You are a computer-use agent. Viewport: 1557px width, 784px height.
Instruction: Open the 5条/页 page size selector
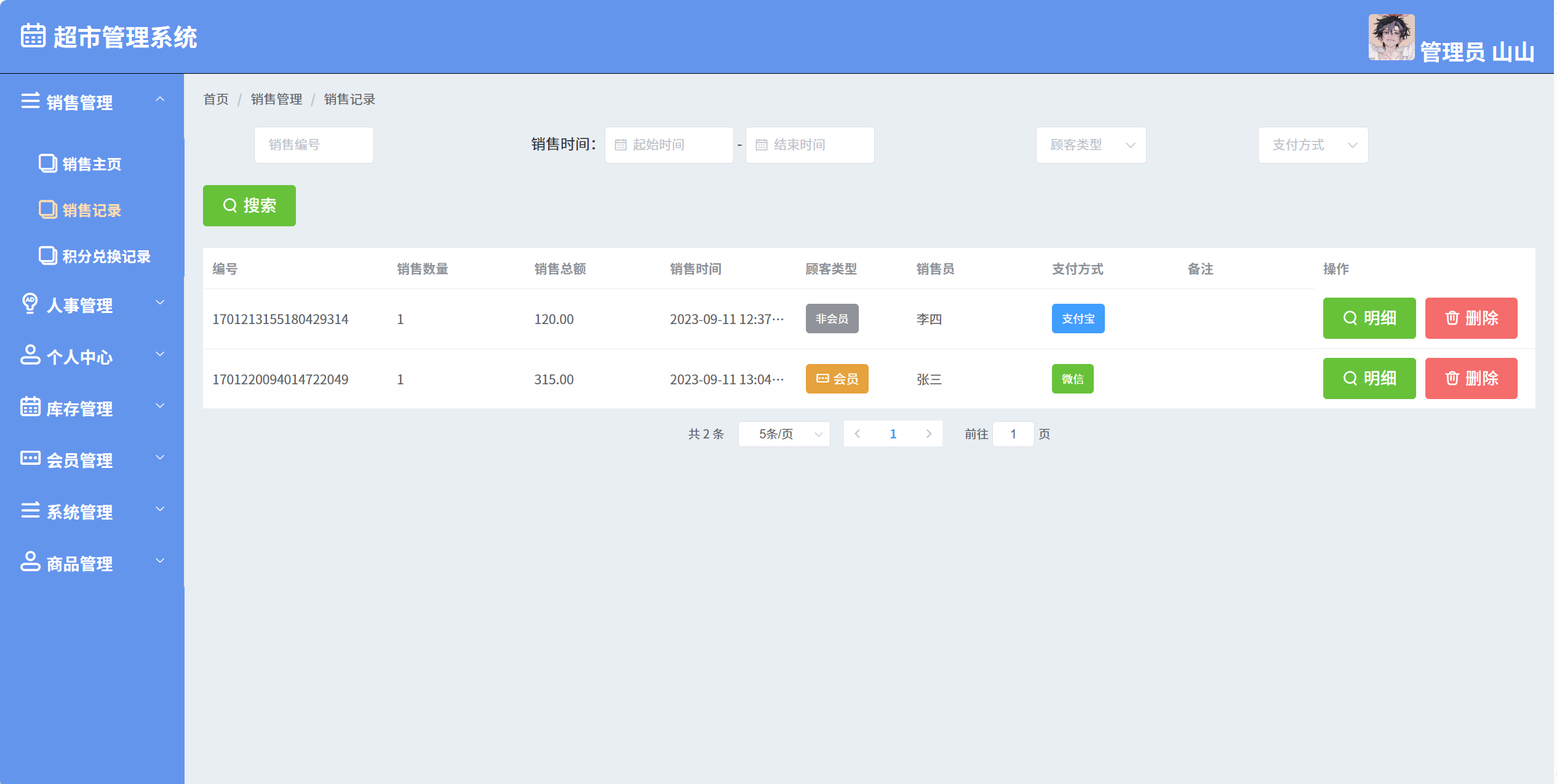pos(784,434)
